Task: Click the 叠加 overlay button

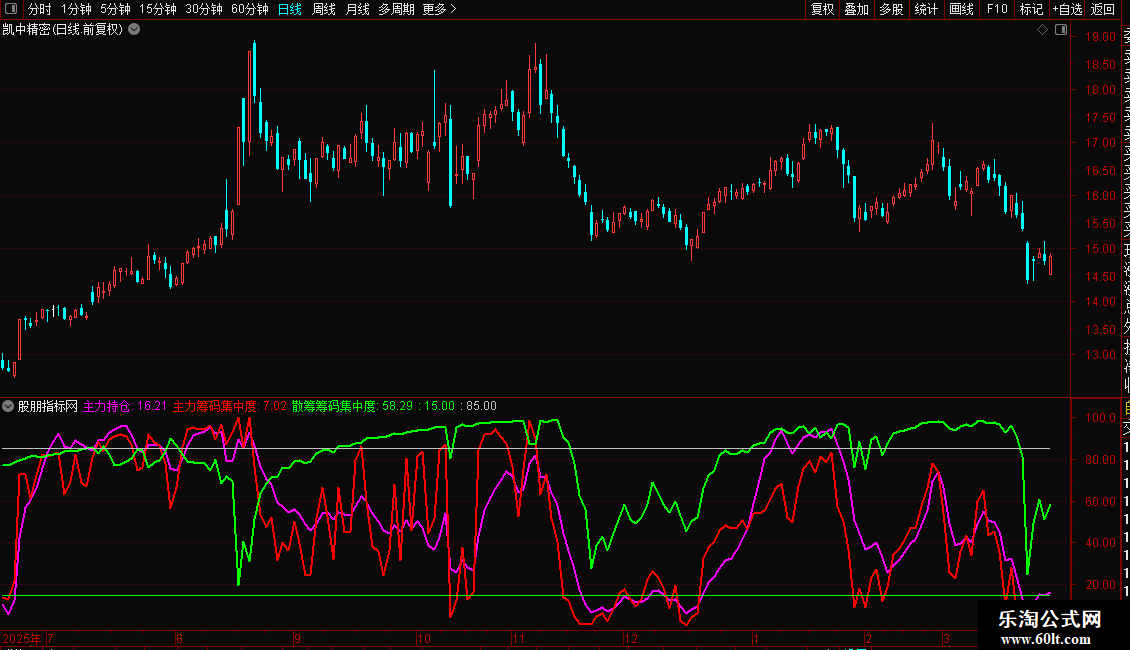Action: (857, 9)
